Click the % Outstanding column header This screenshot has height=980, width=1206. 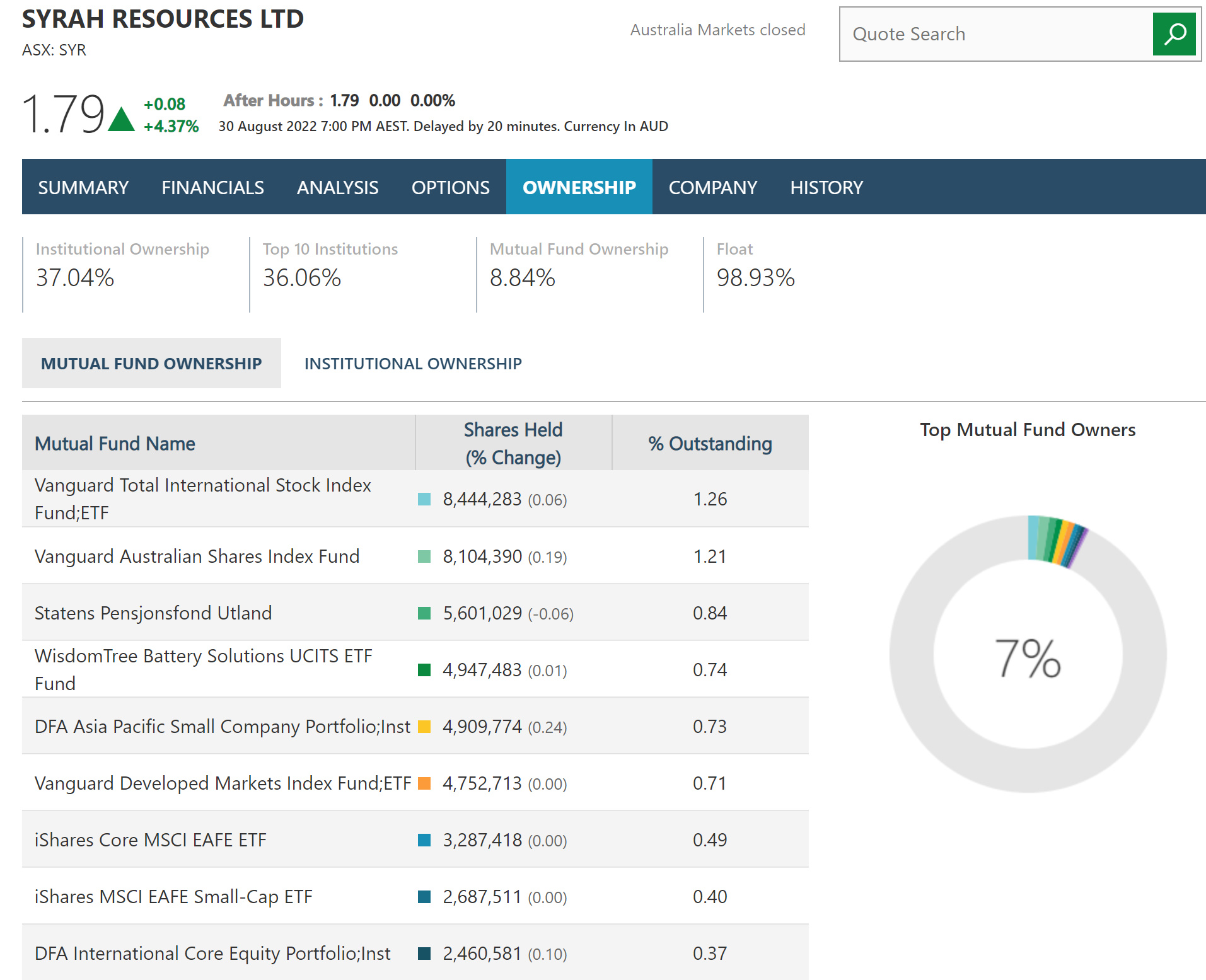[710, 443]
